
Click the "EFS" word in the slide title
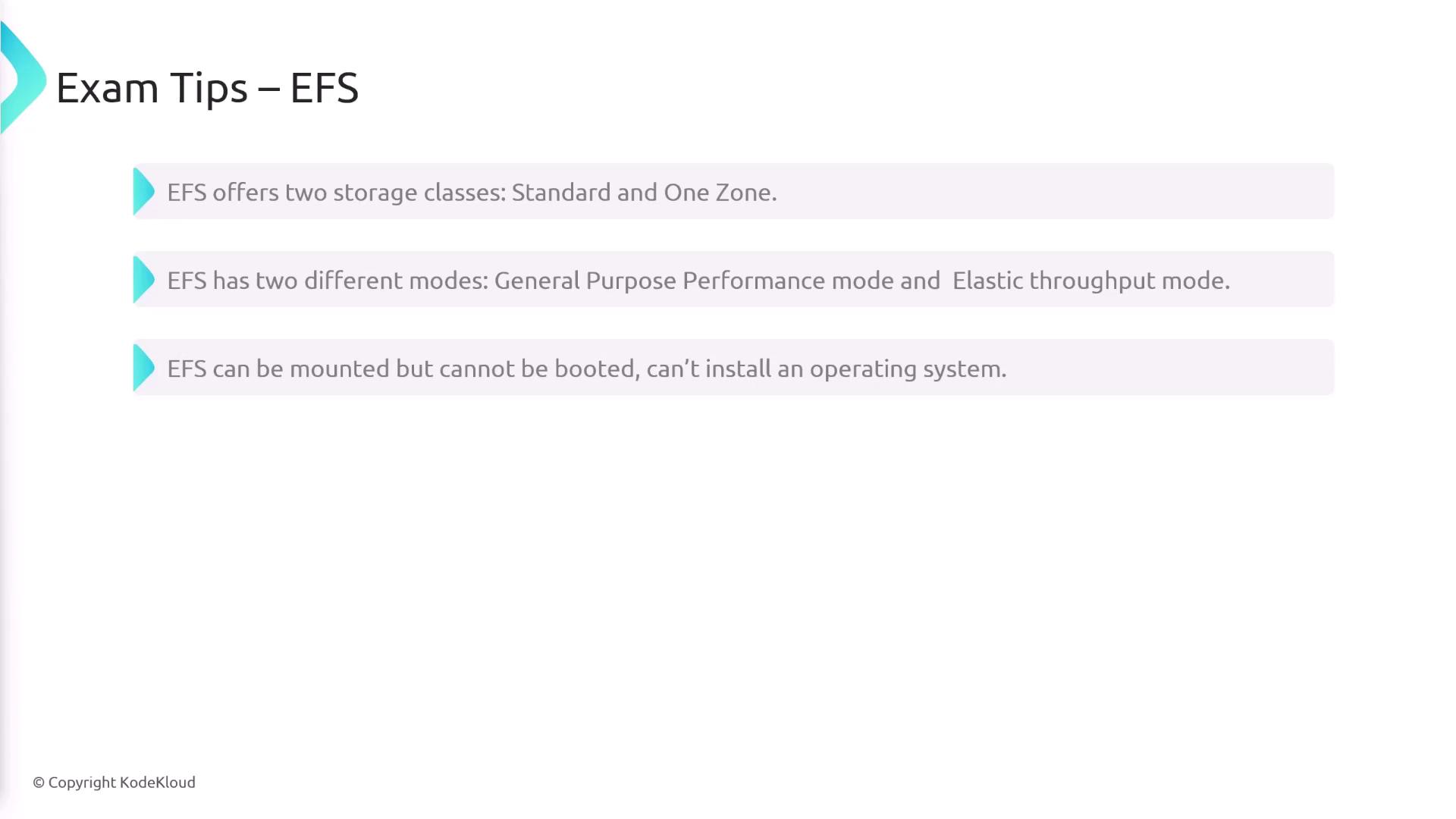click(x=324, y=88)
